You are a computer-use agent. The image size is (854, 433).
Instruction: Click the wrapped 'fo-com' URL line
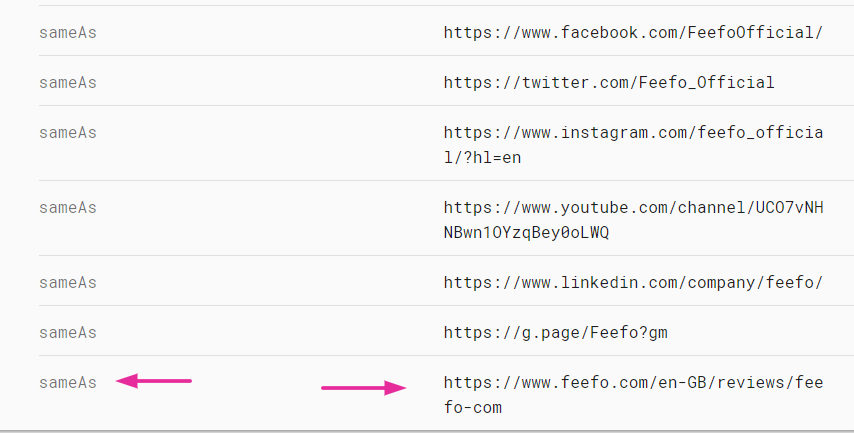tap(473, 407)
